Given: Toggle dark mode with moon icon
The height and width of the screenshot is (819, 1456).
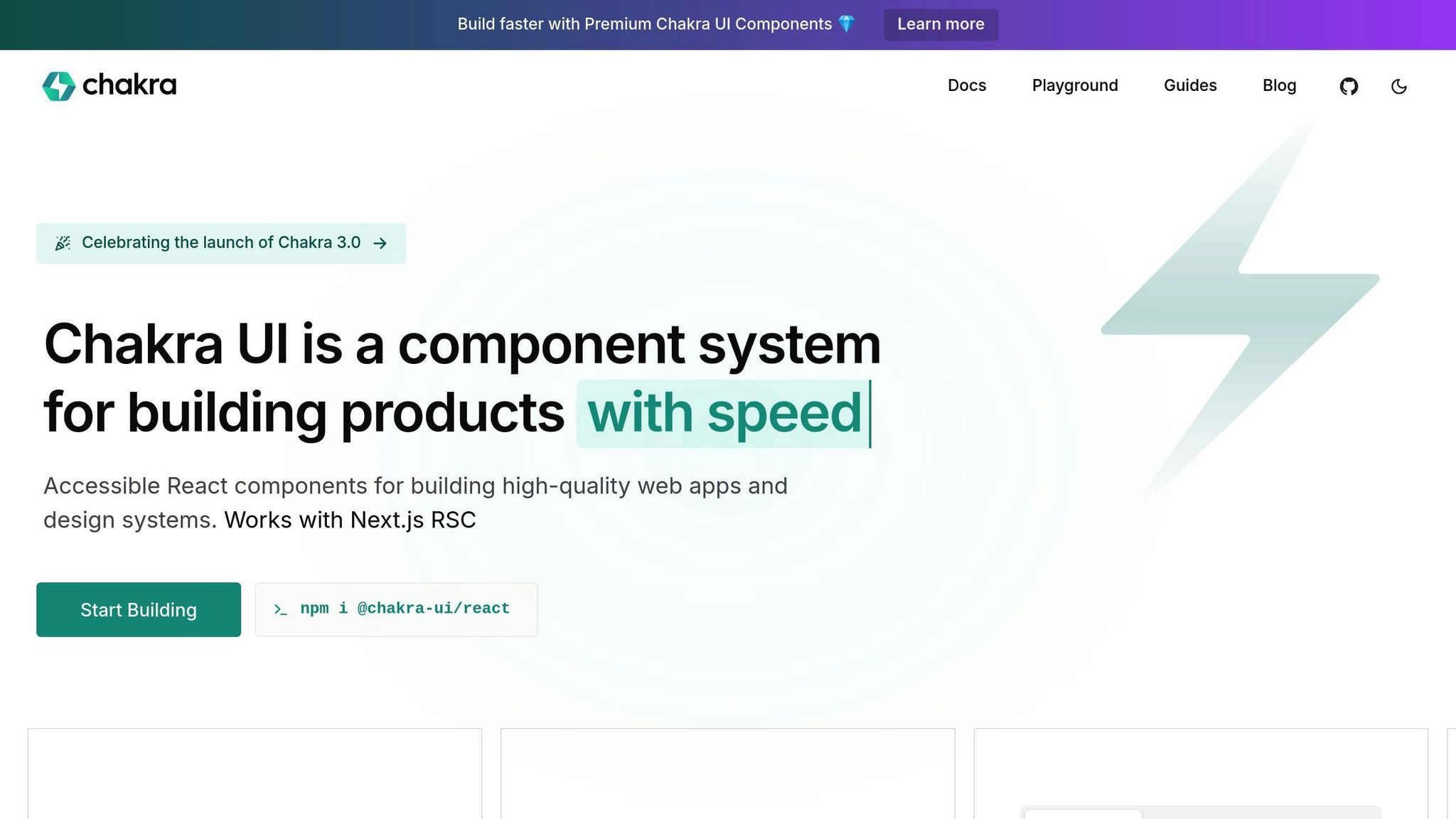Looking at the screenshot, I should pyautogui.click(x=1398, y=86).
